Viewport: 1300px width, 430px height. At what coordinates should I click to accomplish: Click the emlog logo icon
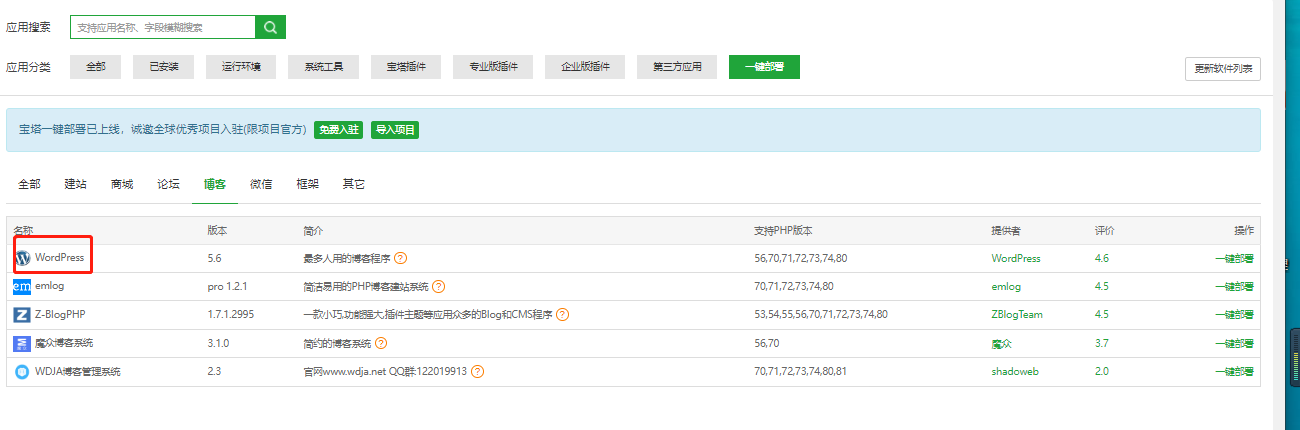pos(23,286)
